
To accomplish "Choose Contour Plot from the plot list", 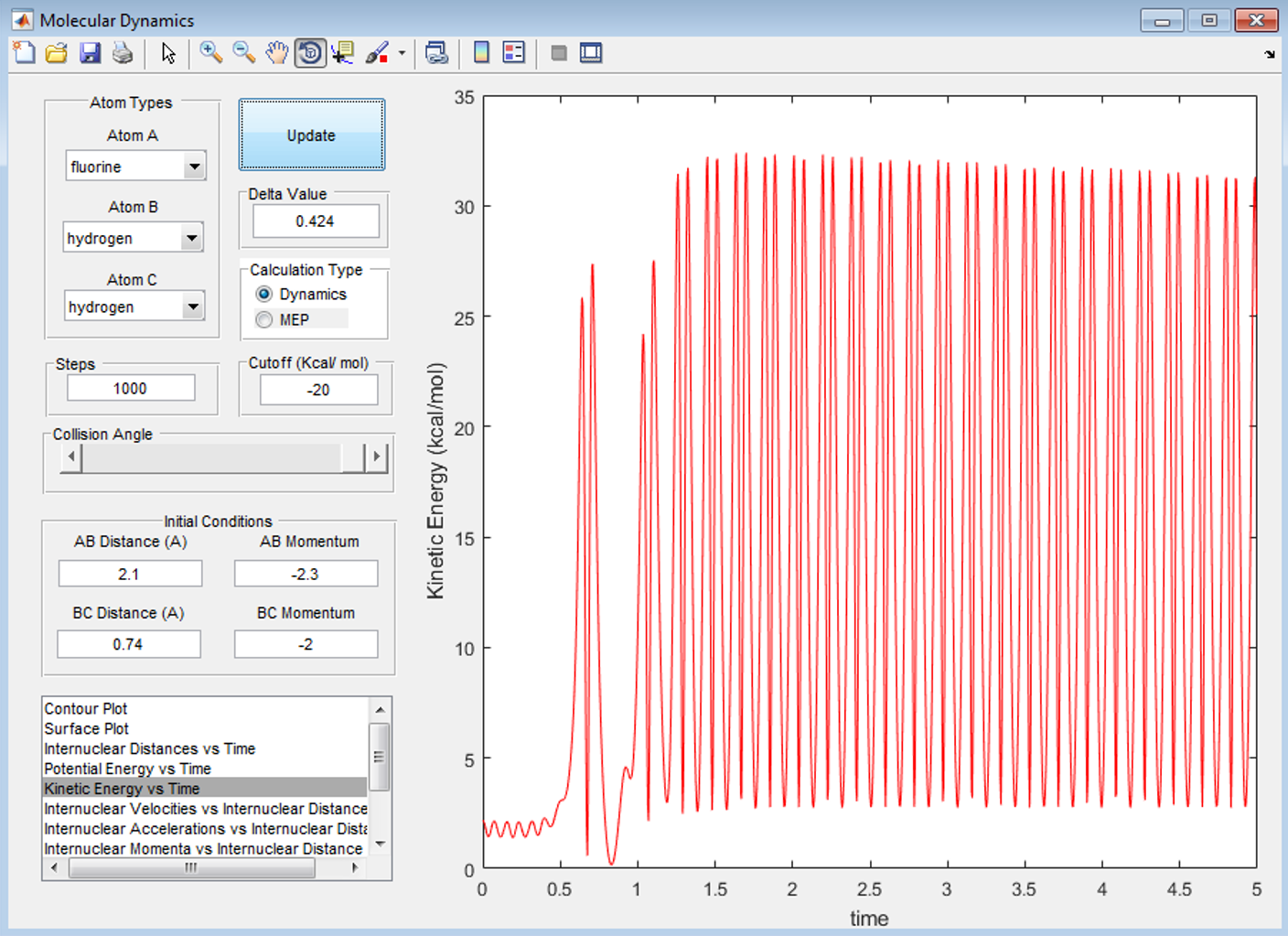I will click(x=86, y=709).
